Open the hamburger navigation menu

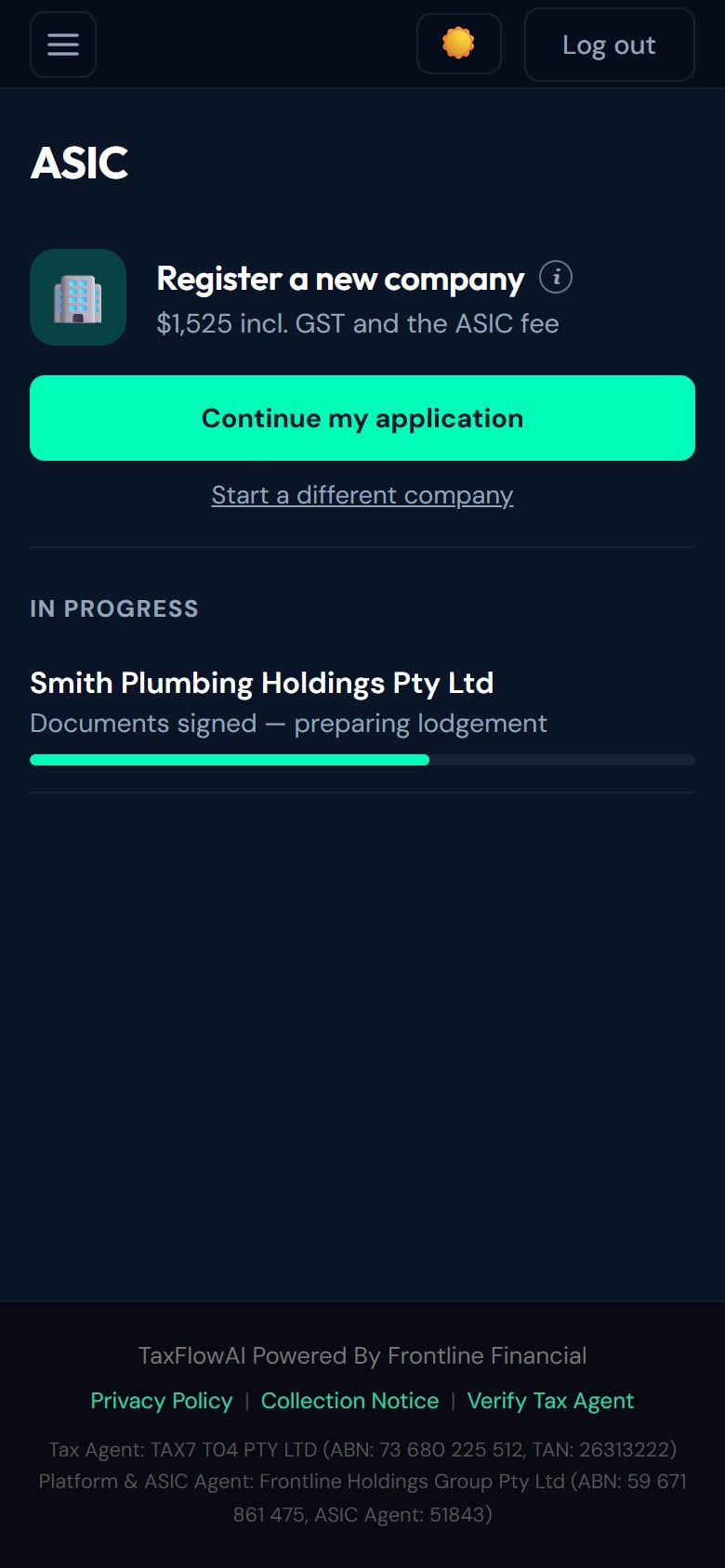point(63,45)
